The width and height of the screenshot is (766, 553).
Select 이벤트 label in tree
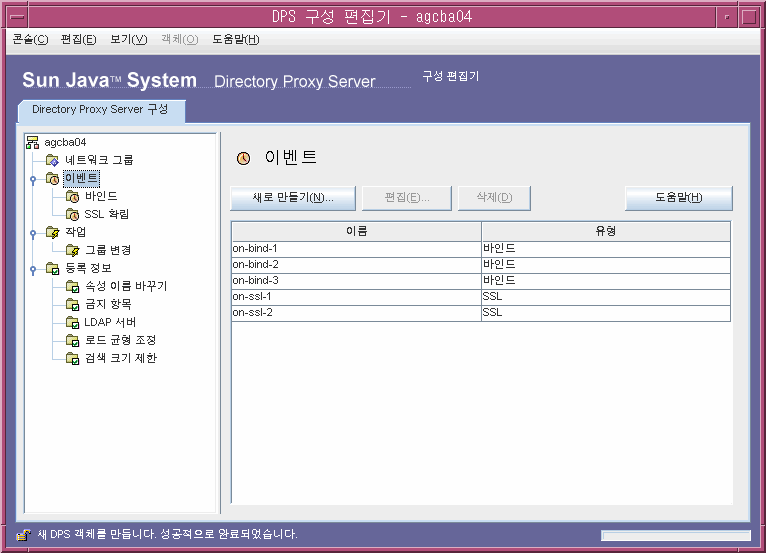pyautogui.click(x=81, y=178)
